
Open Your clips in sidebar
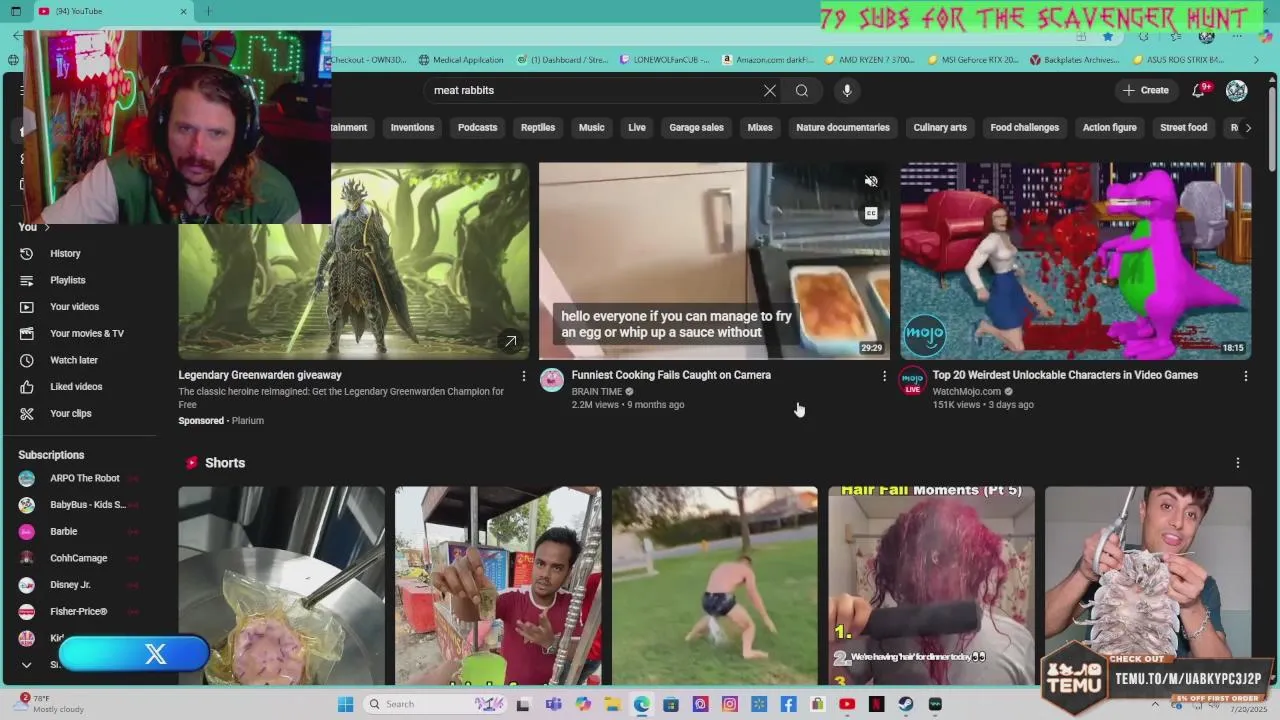tap(70, 413)
